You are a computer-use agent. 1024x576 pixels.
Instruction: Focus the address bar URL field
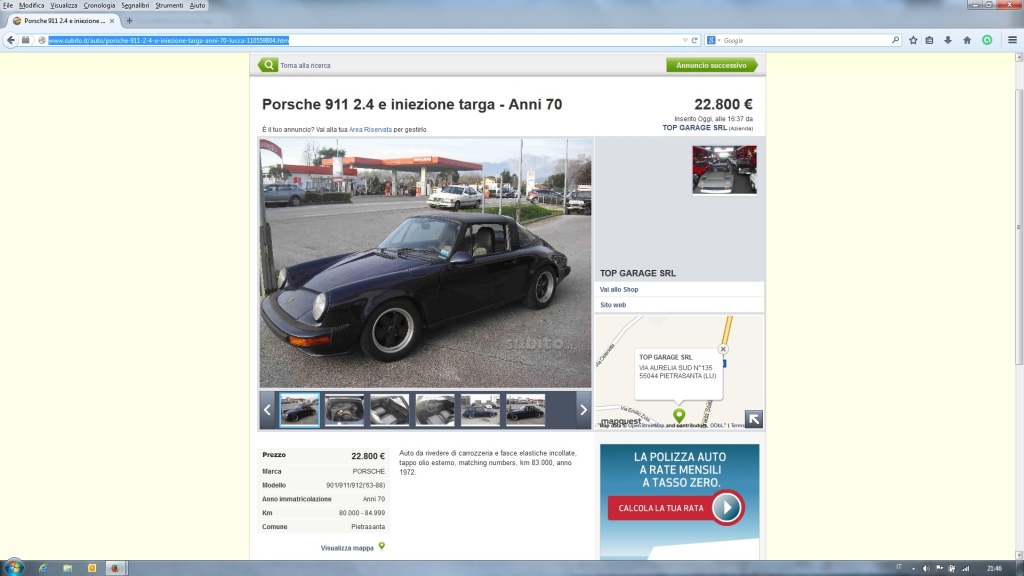coord(364,40)
